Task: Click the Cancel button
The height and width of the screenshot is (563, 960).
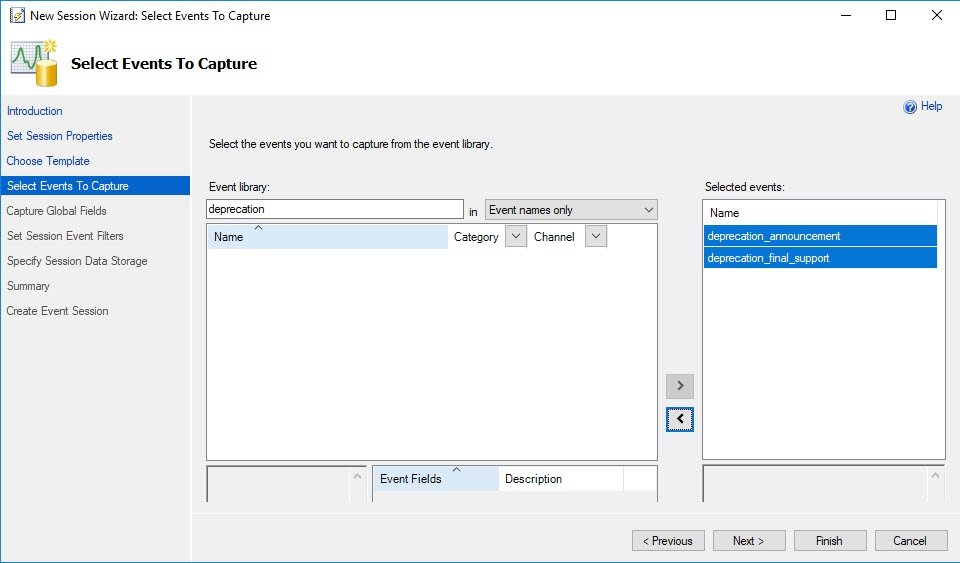Action: (x=910, y=541)
